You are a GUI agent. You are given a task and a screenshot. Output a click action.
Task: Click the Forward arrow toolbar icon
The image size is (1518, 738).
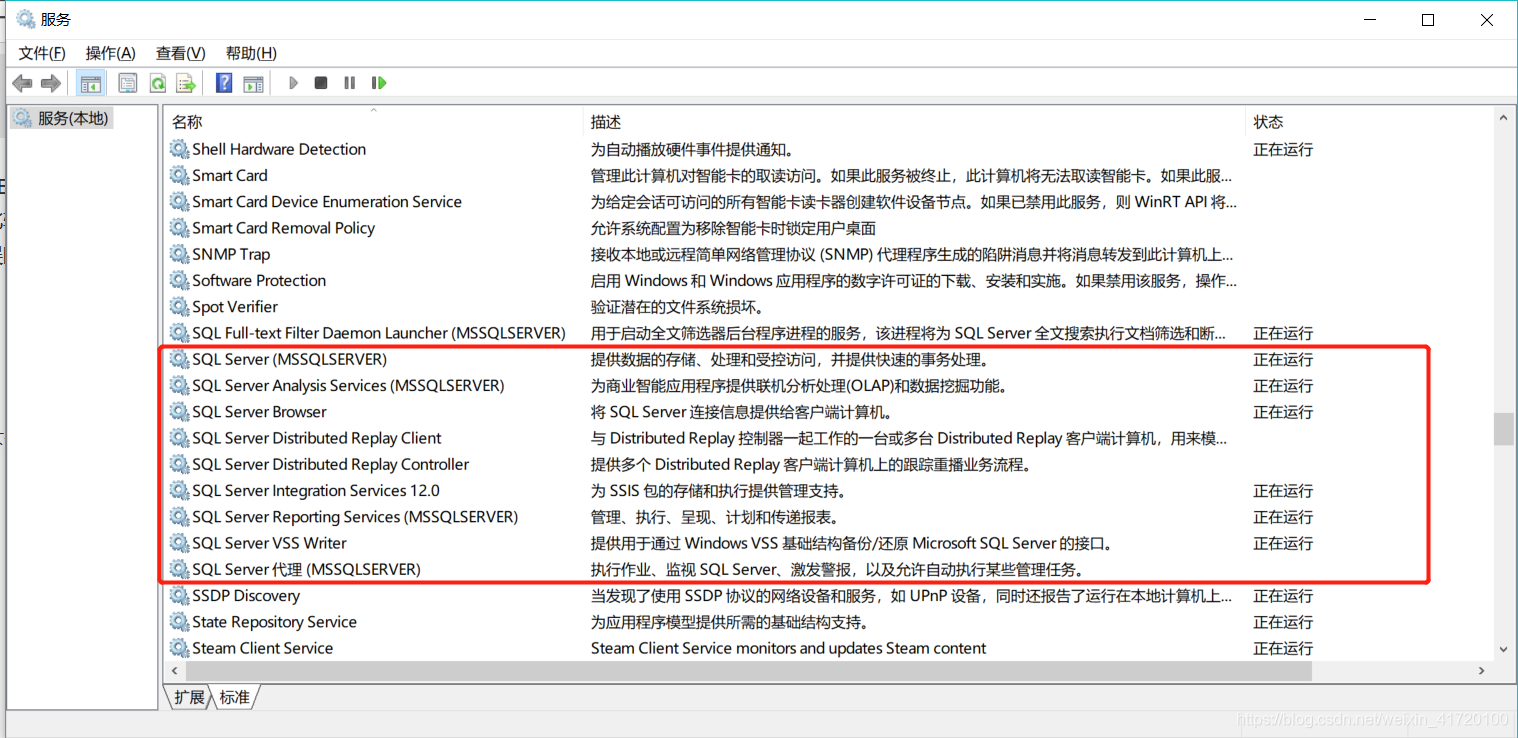click(x=51, y=83)
